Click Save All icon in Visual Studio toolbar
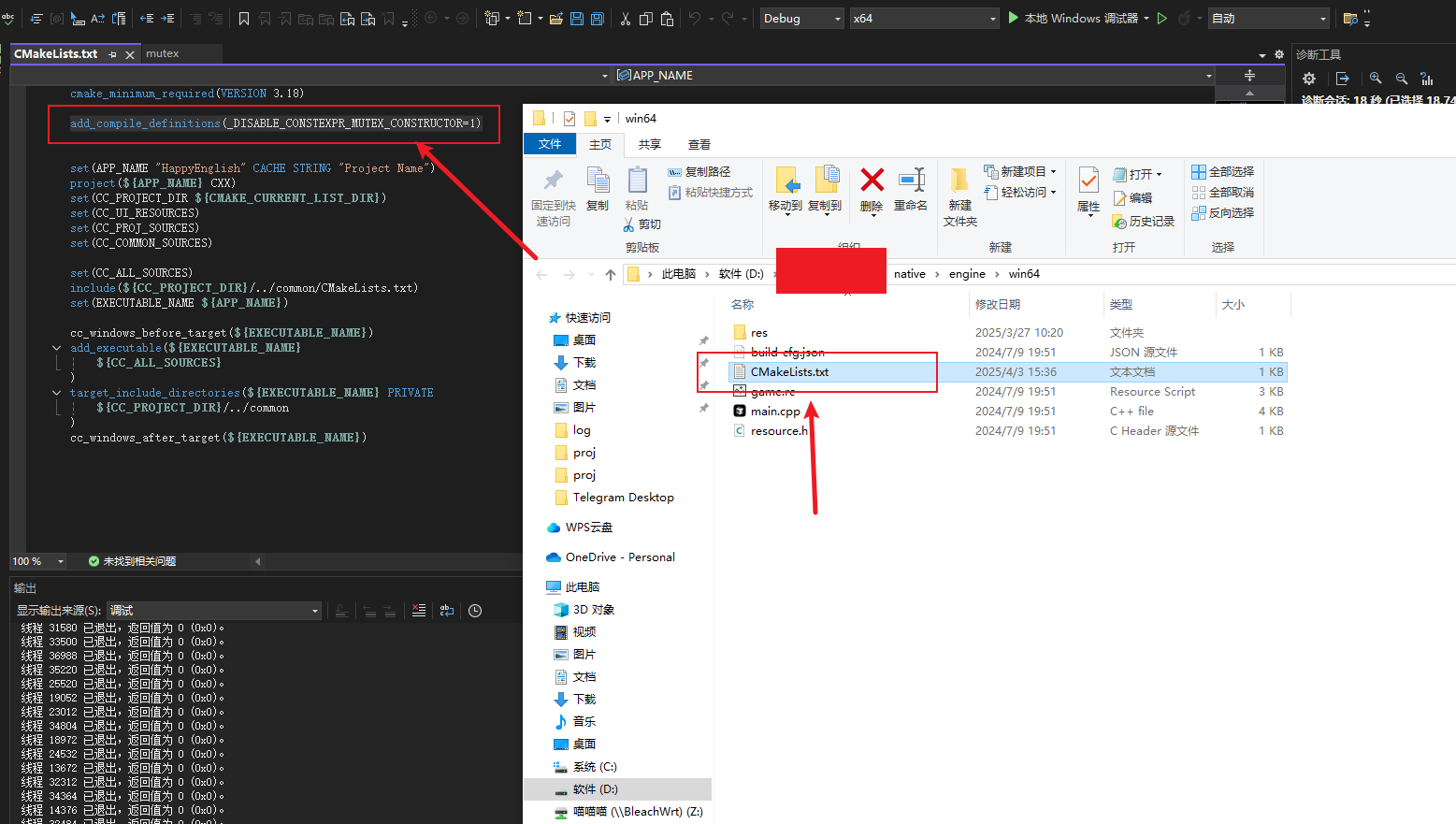Image resolution: width=1456 pixels, height=824 pixels. point(597,19)
